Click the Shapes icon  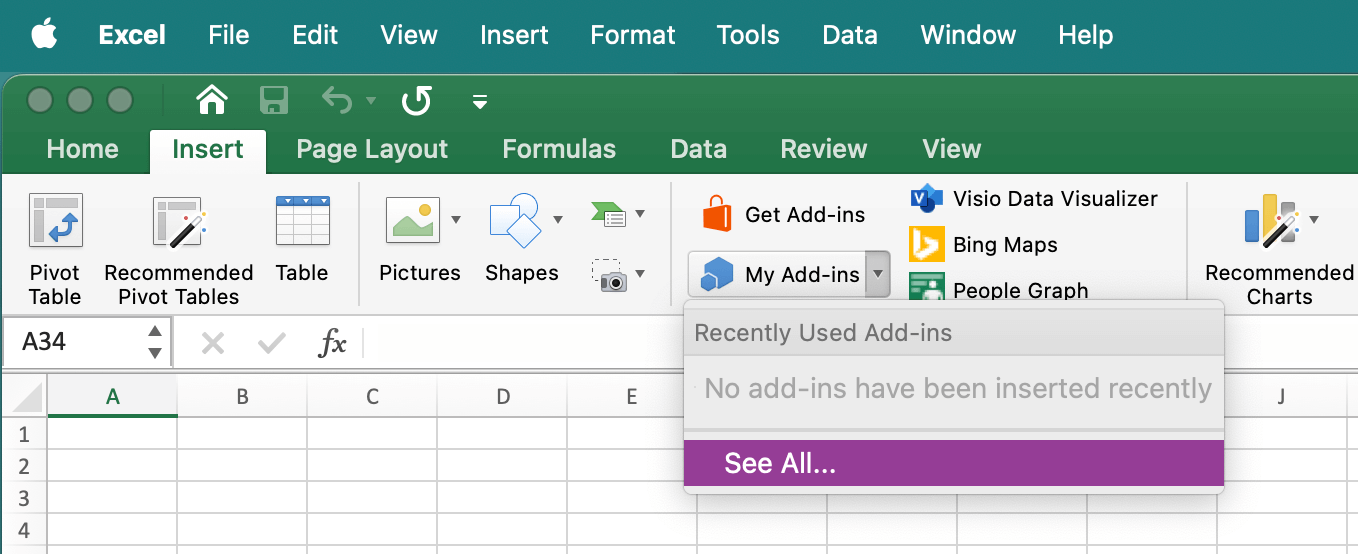515,220
